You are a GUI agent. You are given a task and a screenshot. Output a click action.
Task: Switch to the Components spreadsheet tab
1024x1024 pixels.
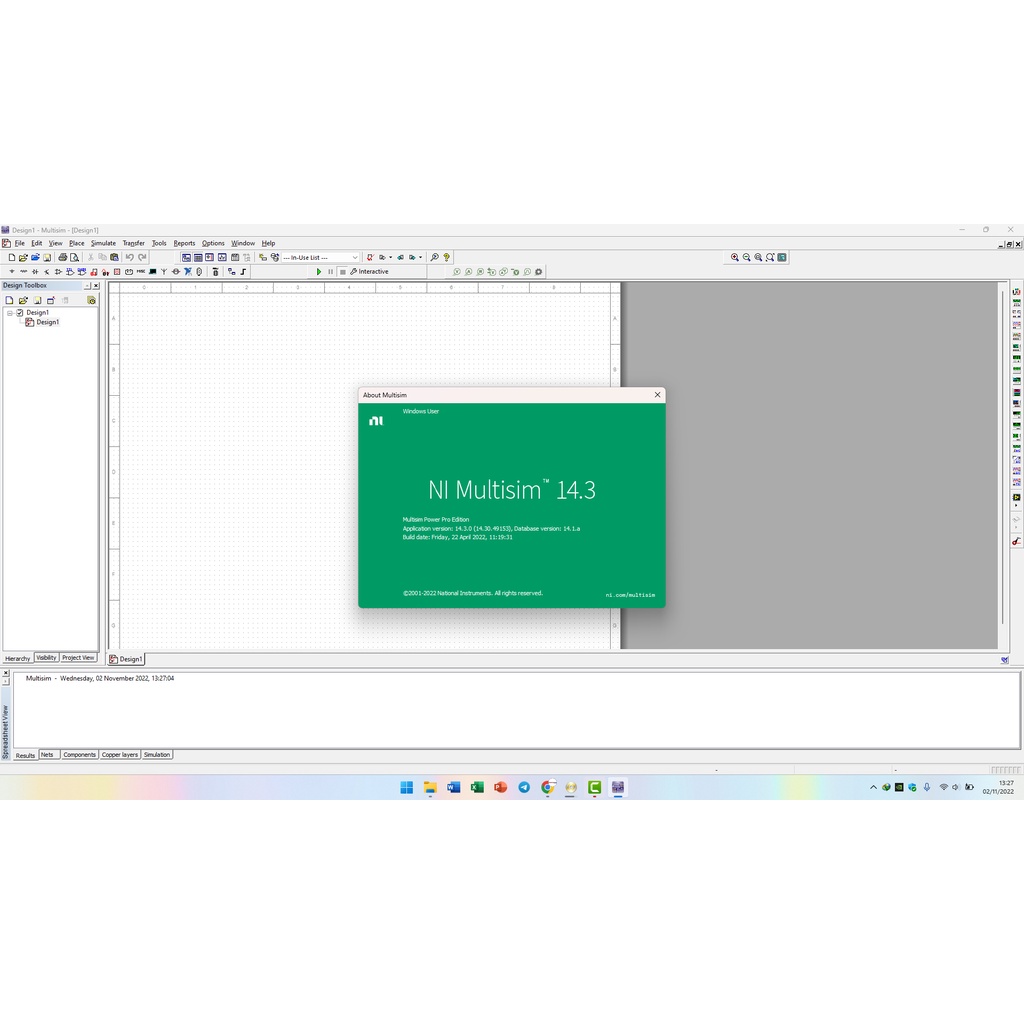pyautogui.click(x=79, y=755)
